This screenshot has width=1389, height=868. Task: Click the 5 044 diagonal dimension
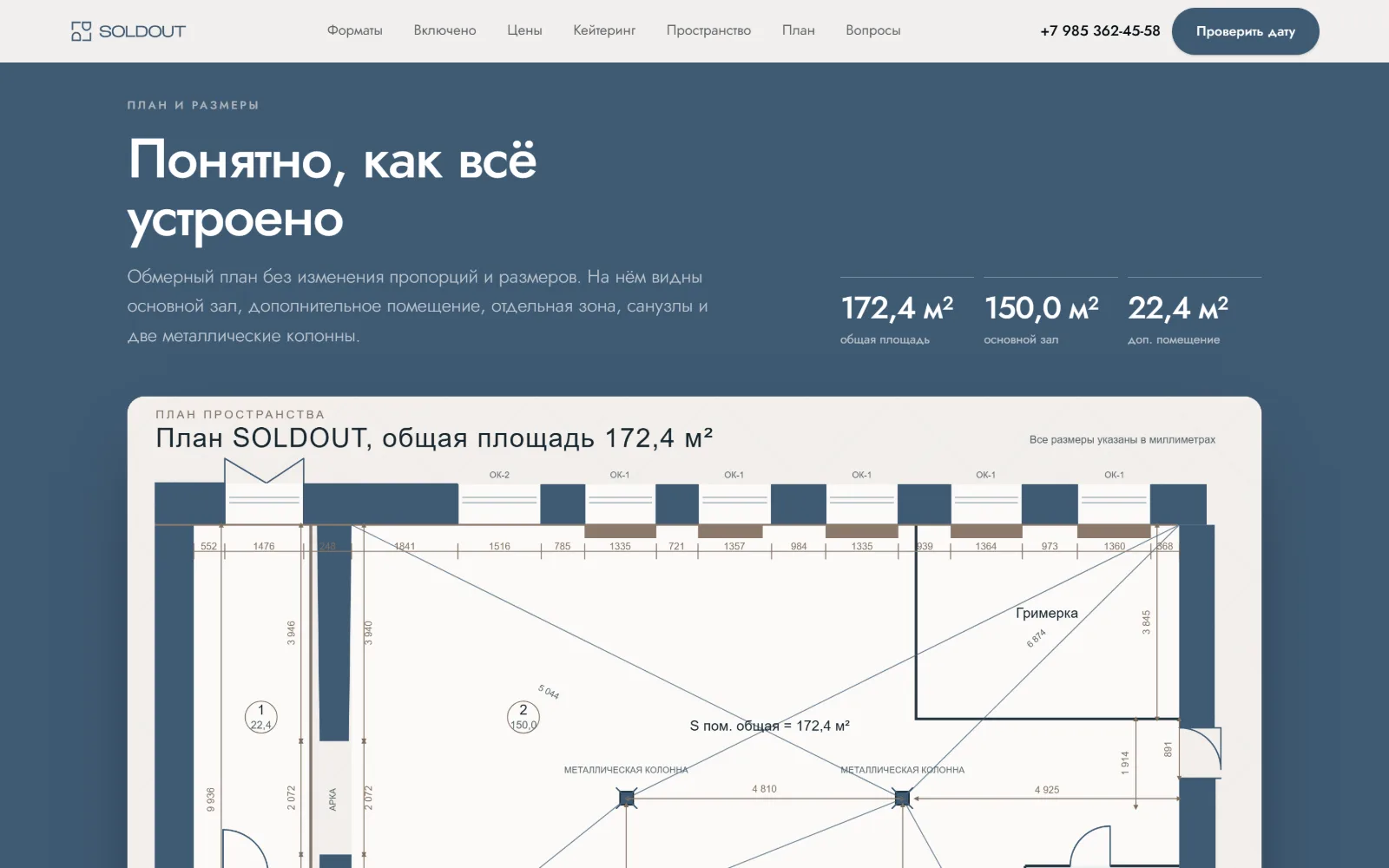[549, 692]
